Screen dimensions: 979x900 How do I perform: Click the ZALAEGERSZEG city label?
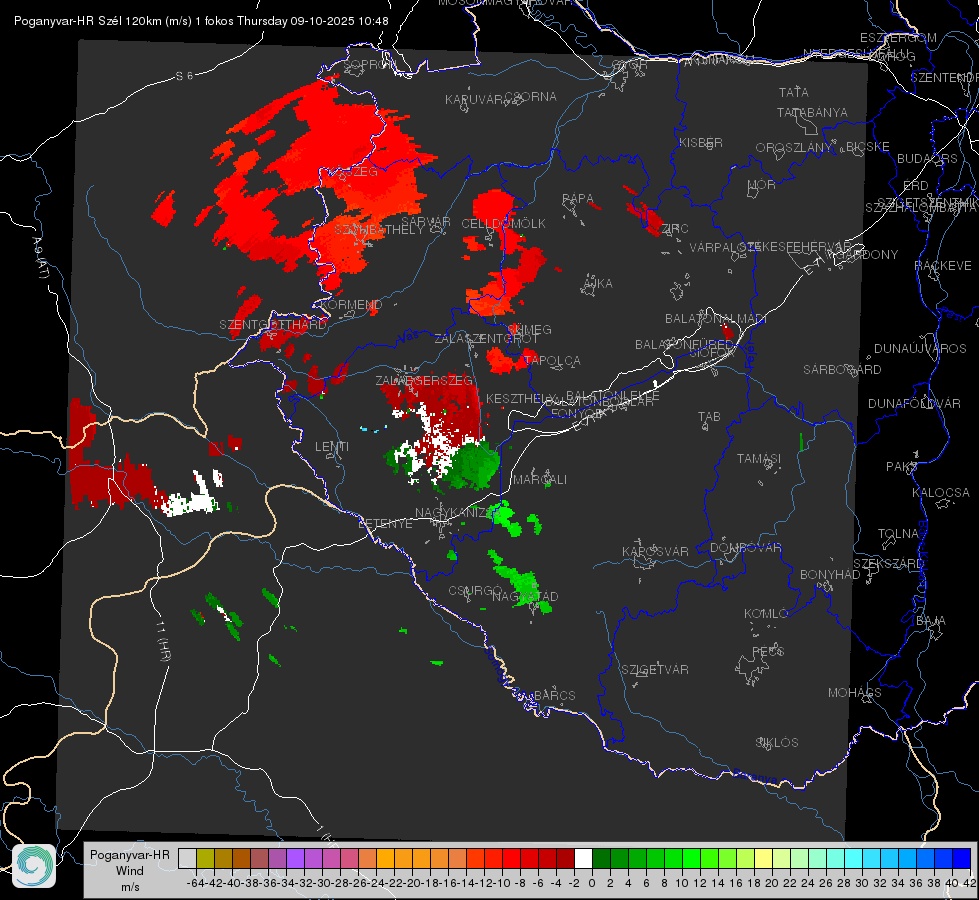tap(423, 380)
